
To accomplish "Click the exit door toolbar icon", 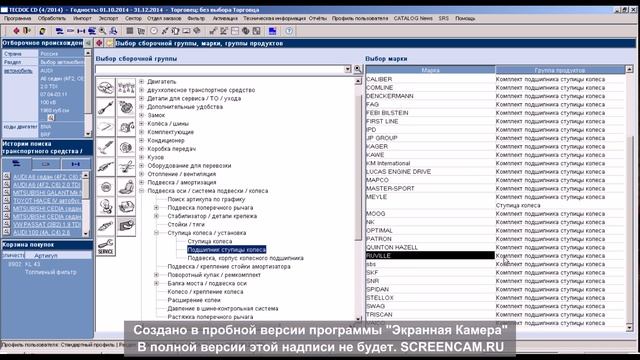I will 27,31.
